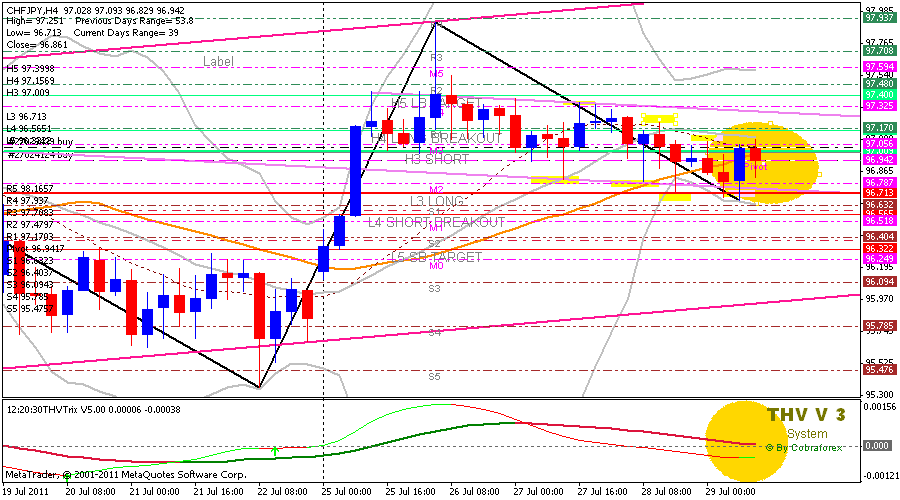900x500 pixels.
Task: Click the "By Cobraforex" text
Action: (810, 447)
